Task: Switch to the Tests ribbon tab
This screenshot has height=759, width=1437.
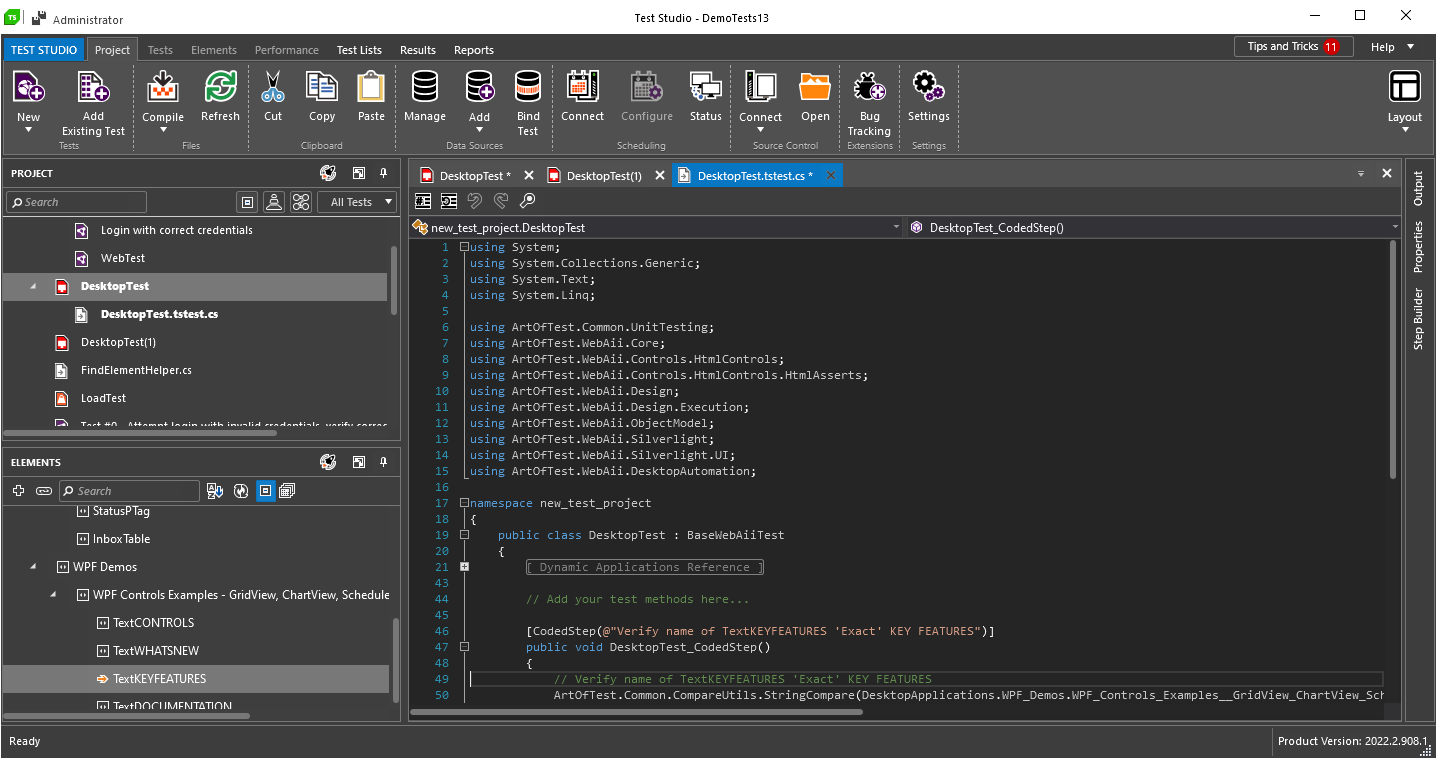Action: (160, 50)
